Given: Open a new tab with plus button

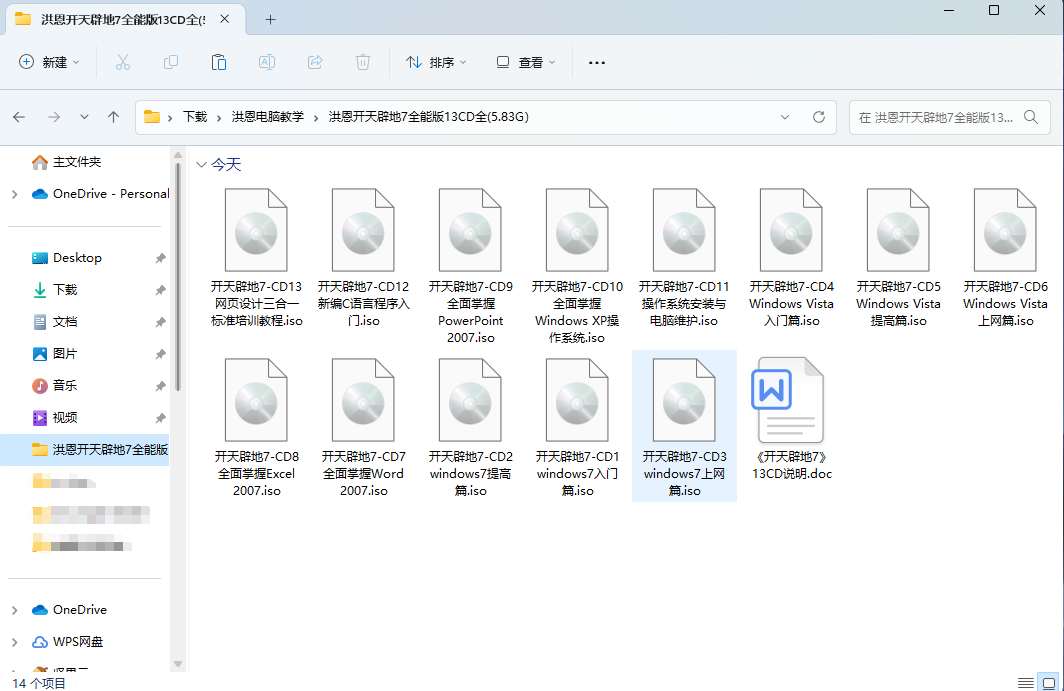Looking at the screenshot, I should (270, 19).
